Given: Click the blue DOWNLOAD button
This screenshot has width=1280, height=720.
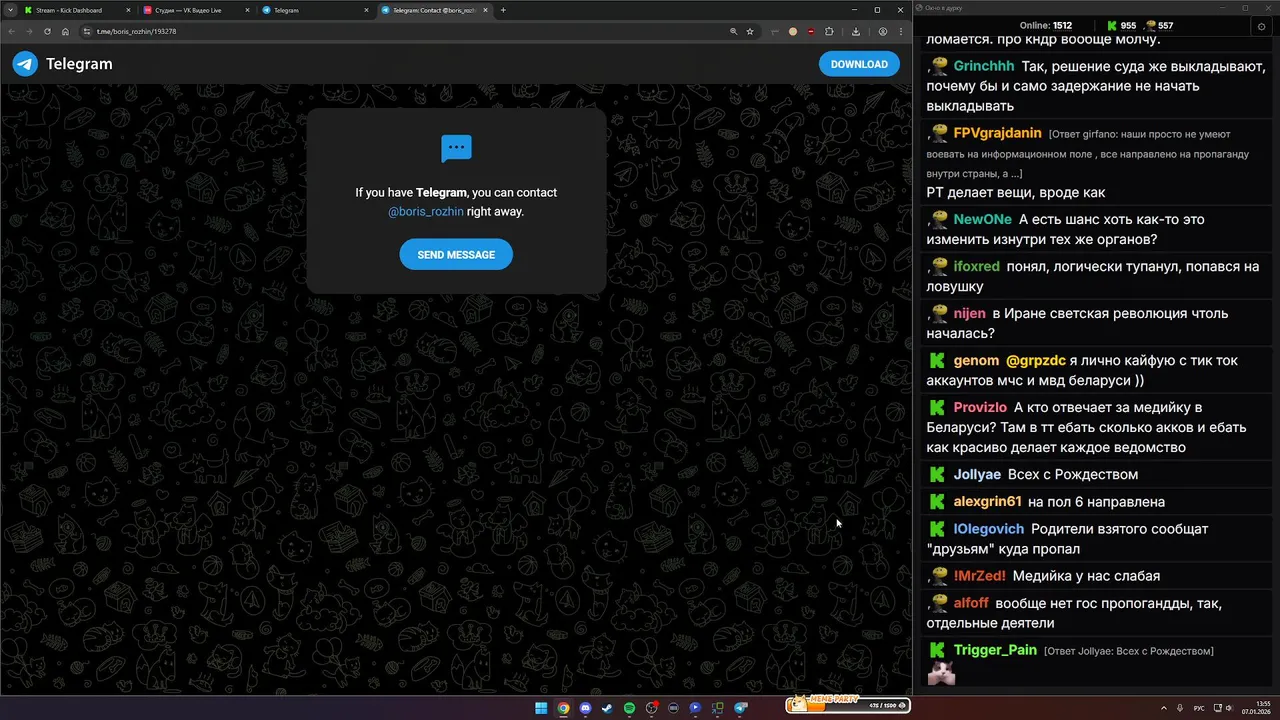Looking at the screenshot, I should pos(859,64).
